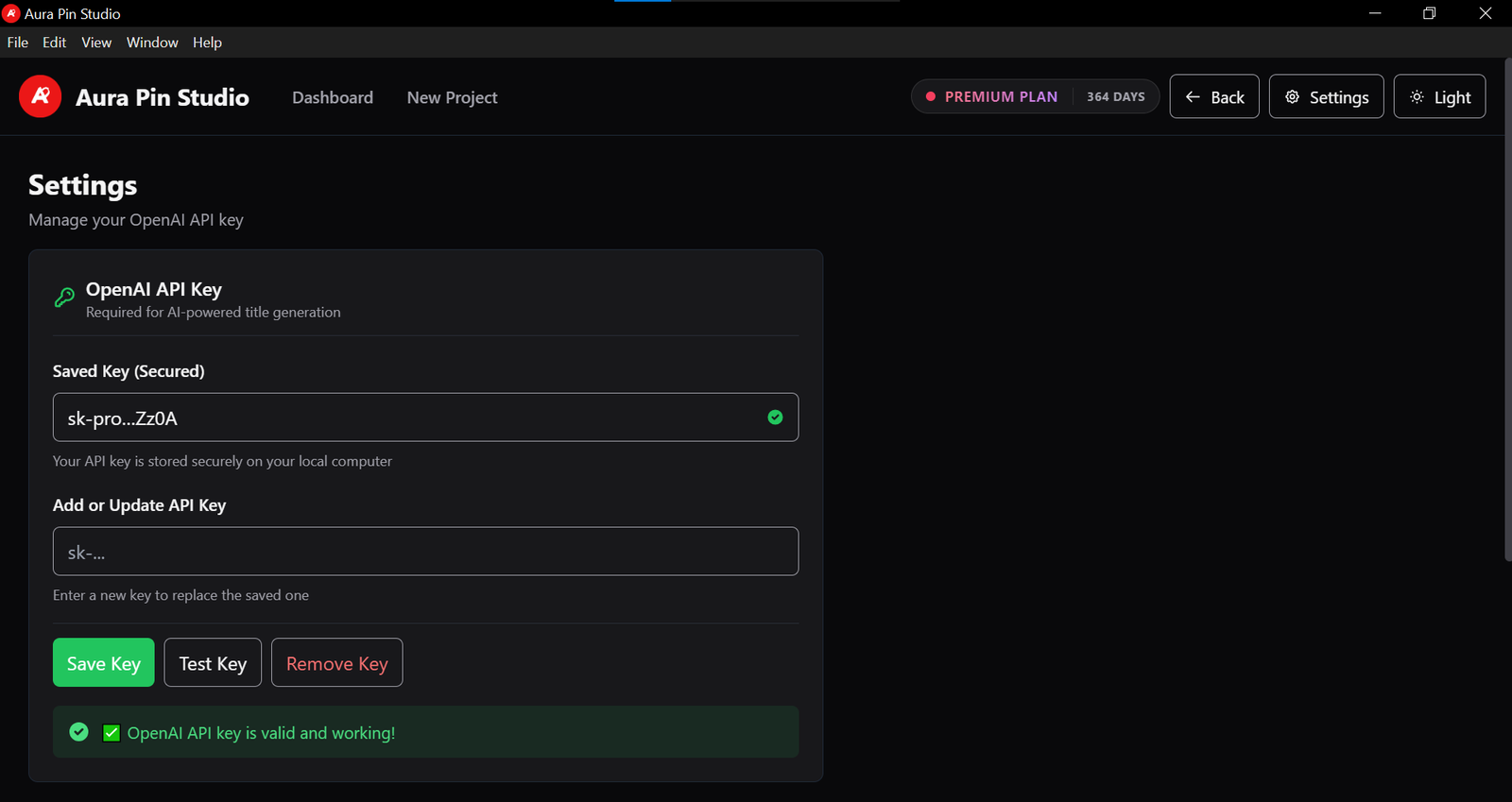Click the Test Key button
The width and height of the screenshot is (1512, 802).
click(x=213, y=663)
